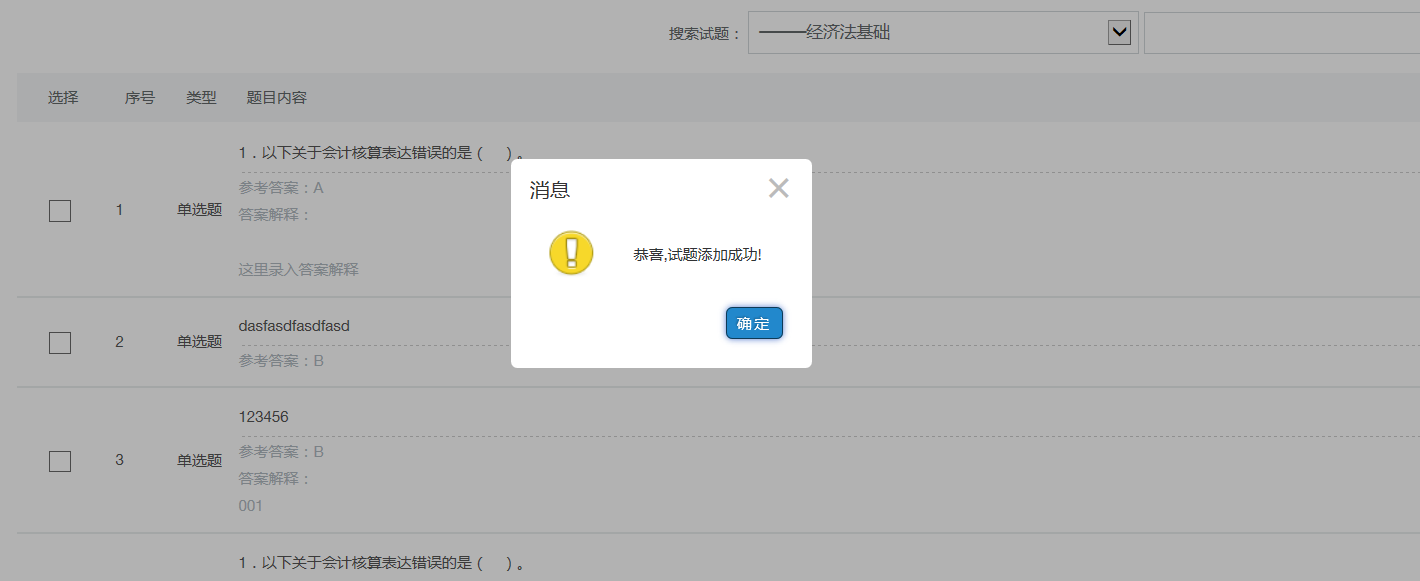Click the 序号 column header
The width and height of the screenshot is (1420, 581).
[x=140, y=98]
